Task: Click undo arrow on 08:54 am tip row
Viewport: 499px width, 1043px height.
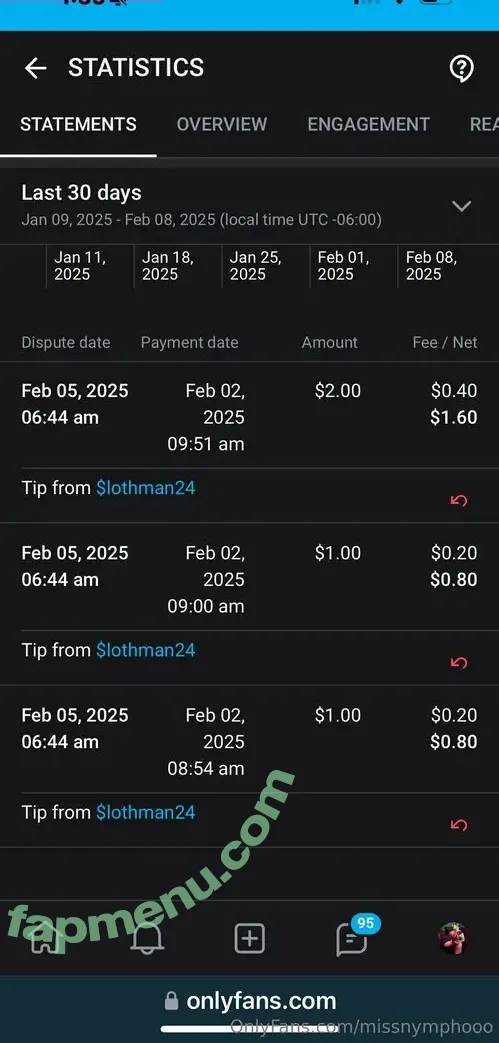Action: tap(458, 825)
